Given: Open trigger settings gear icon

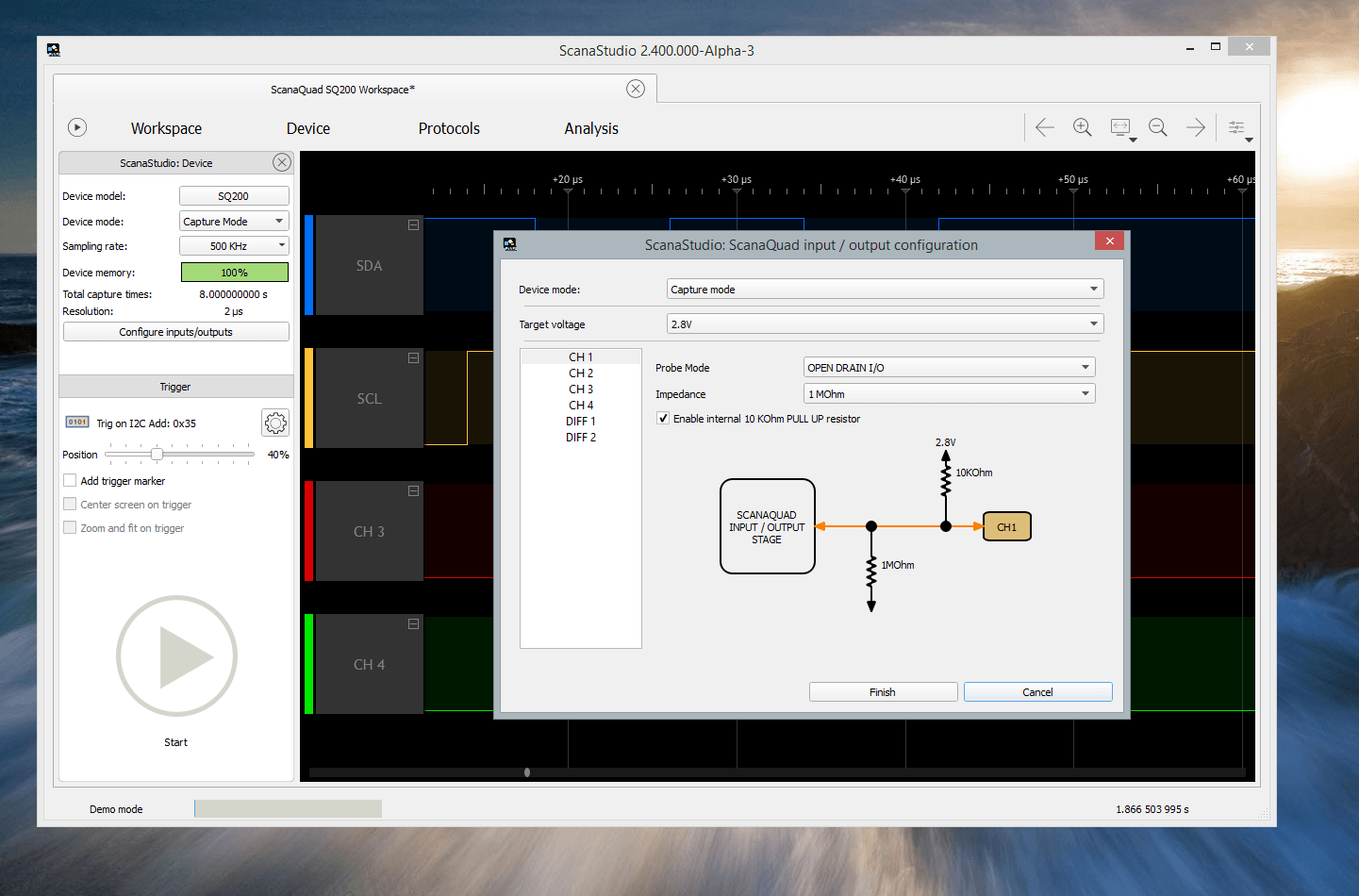Looking at the screenshot, I should click(x=275, y=423).
